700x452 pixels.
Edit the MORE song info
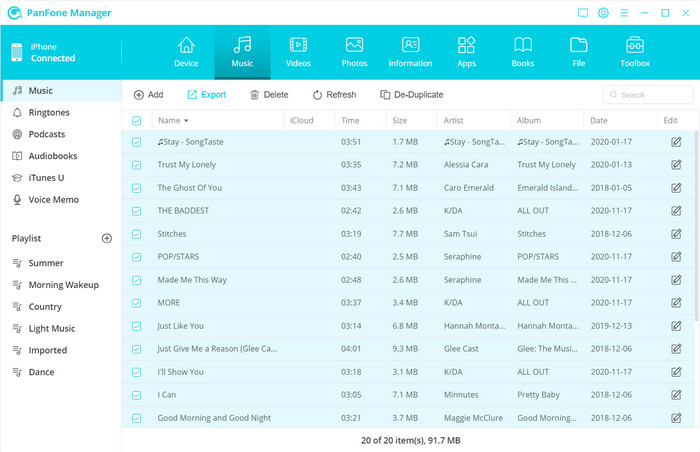click(676, 303)
